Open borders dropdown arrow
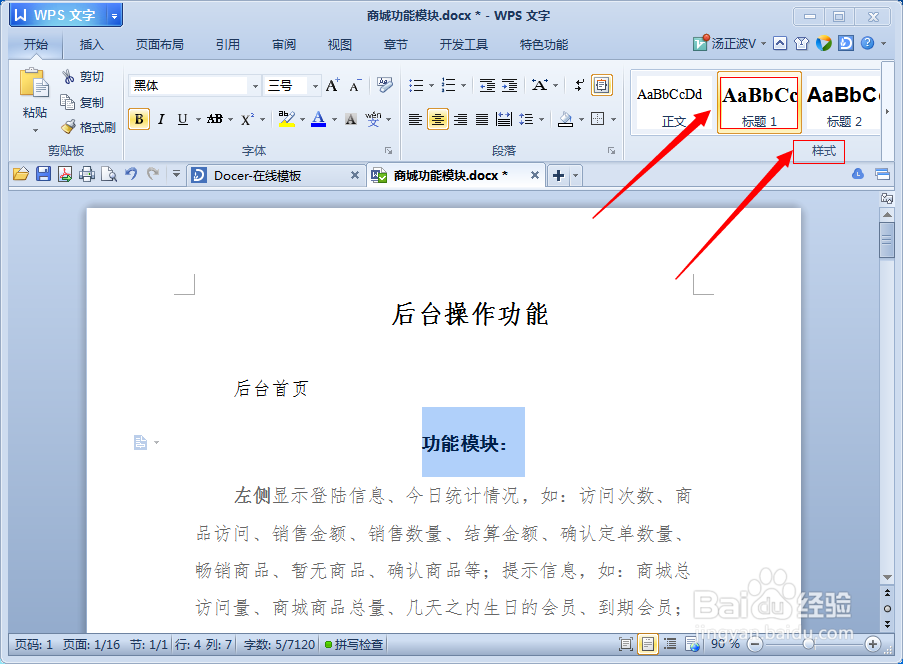 point(613,120)
